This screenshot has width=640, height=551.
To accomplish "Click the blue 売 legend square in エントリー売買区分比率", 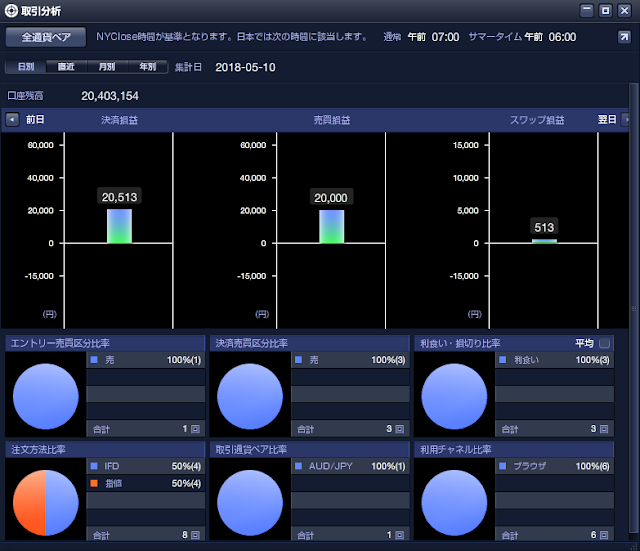I will pyautogui.click(x=94, y=360).
